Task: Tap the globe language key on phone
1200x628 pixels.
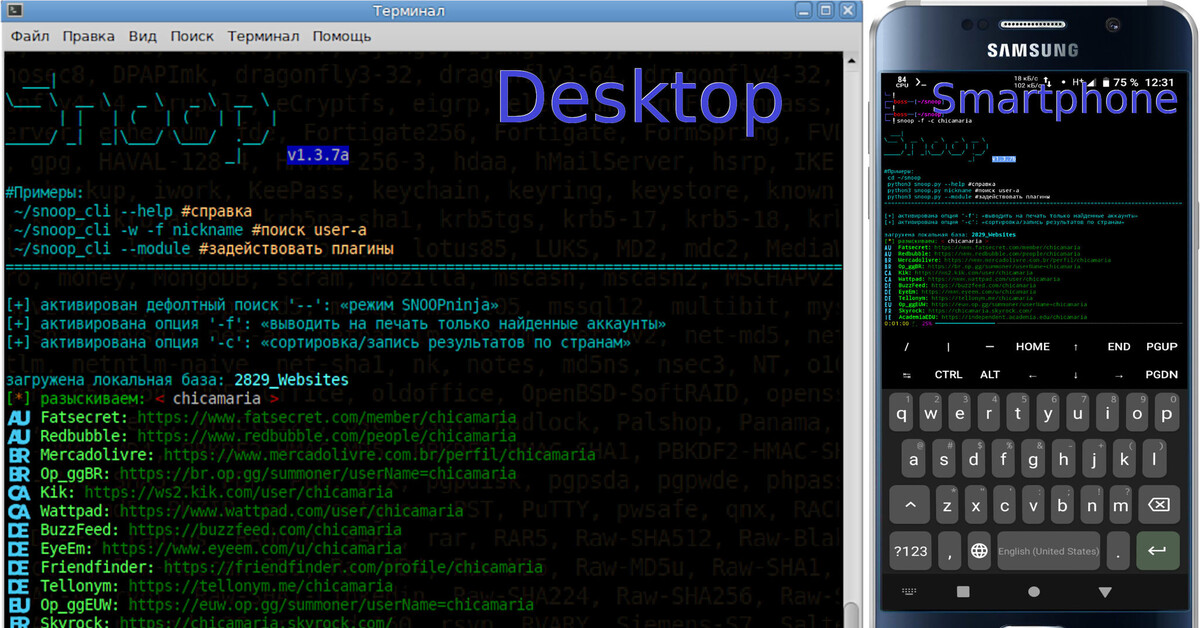Action: [x=979, y=551]
